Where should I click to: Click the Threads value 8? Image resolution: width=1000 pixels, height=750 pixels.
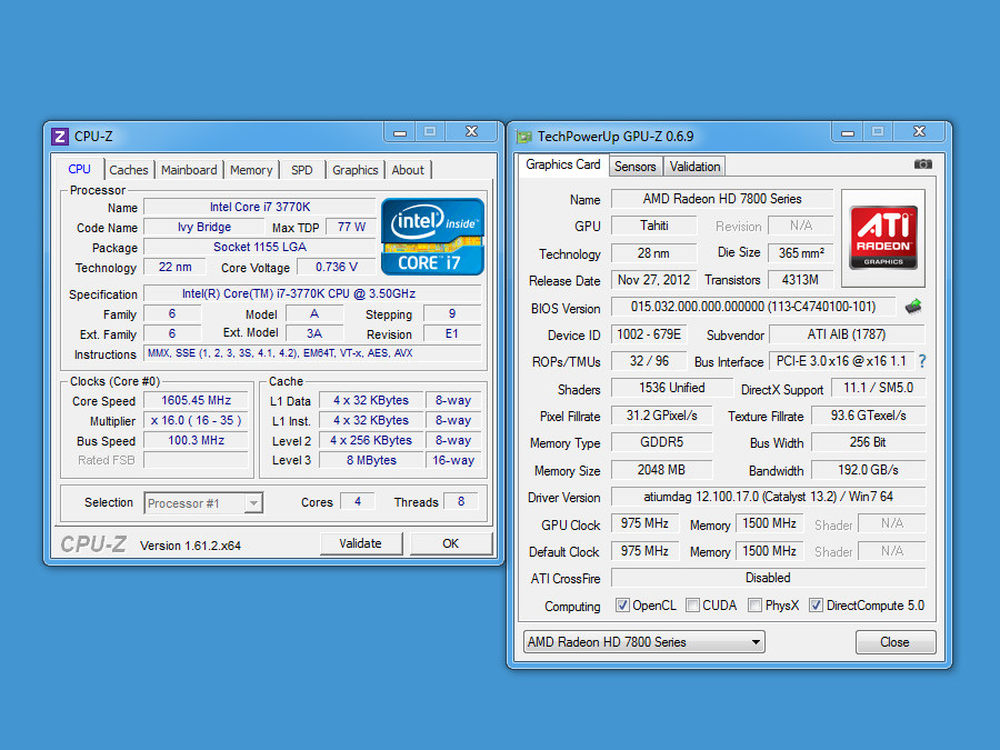pos(461,502)
